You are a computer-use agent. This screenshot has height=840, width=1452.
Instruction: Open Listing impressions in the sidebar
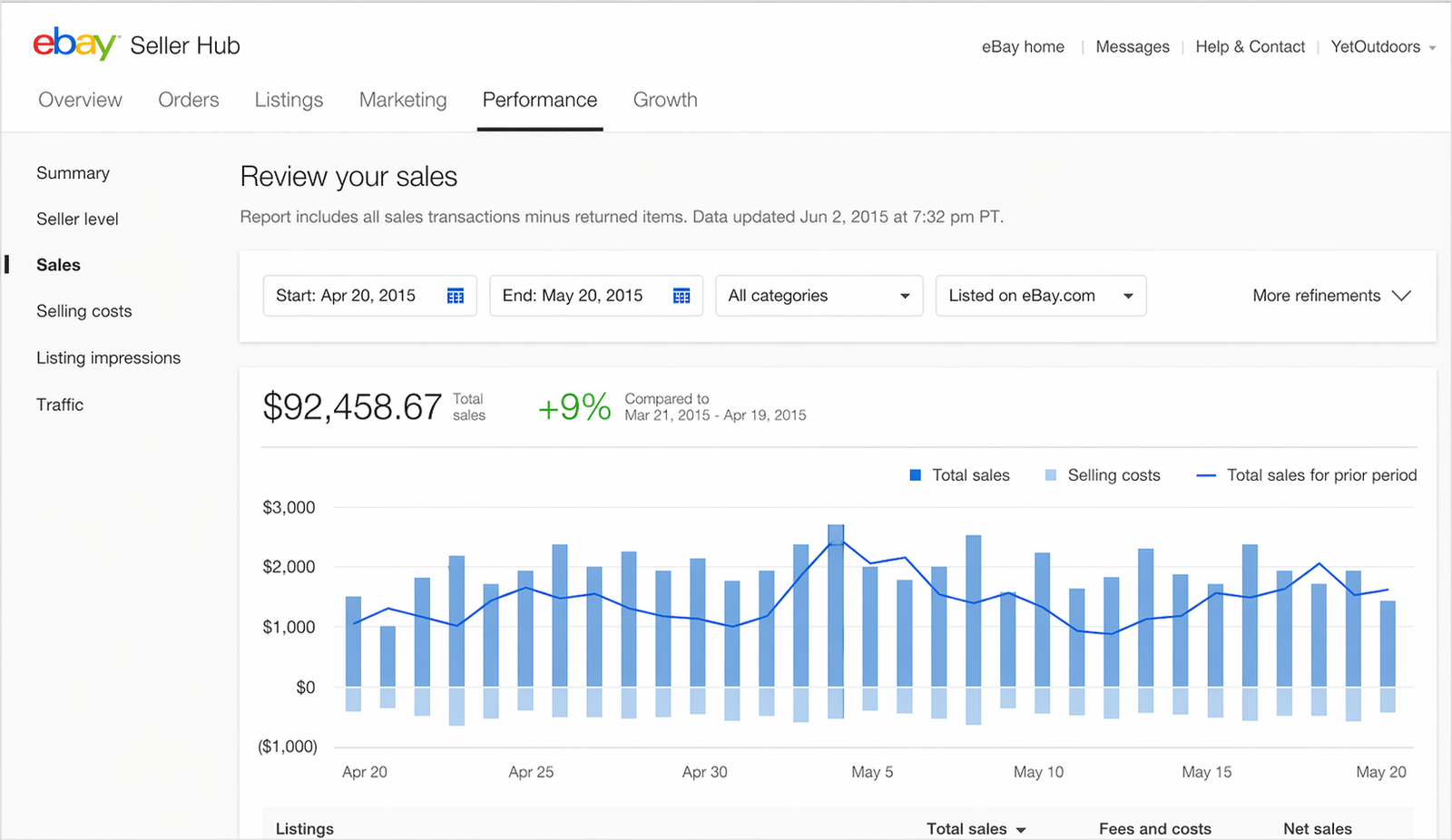[108, 358]
